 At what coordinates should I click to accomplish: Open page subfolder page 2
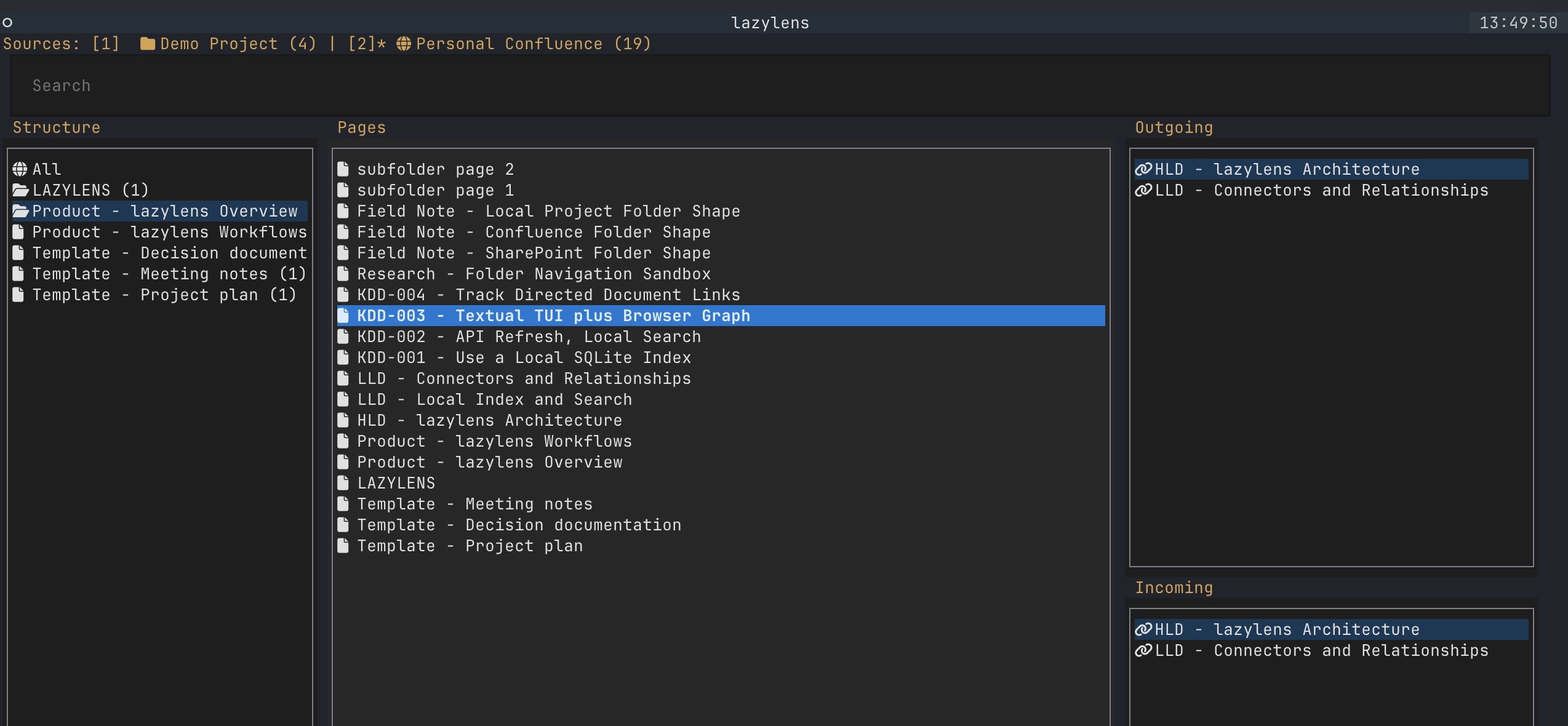pyautogui.click(x=721, y=169)
